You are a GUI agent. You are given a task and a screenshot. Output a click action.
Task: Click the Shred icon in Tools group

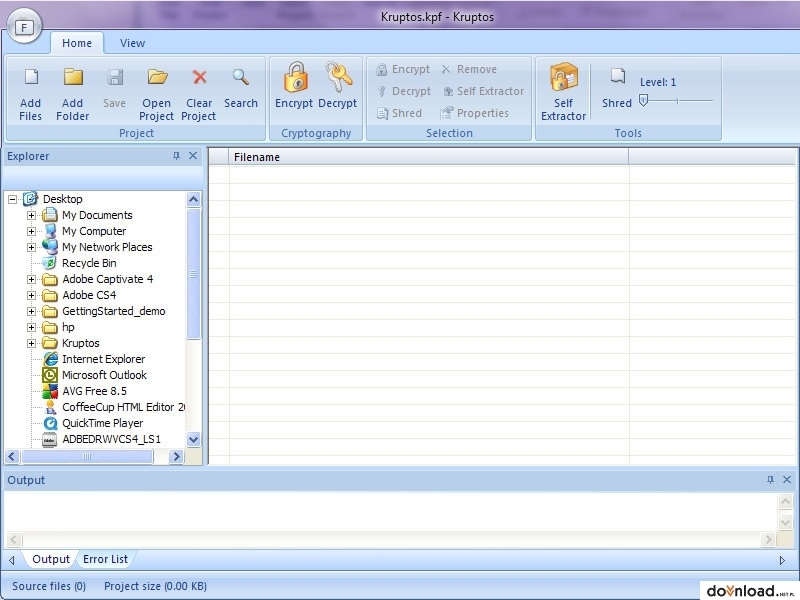point(618,77)
